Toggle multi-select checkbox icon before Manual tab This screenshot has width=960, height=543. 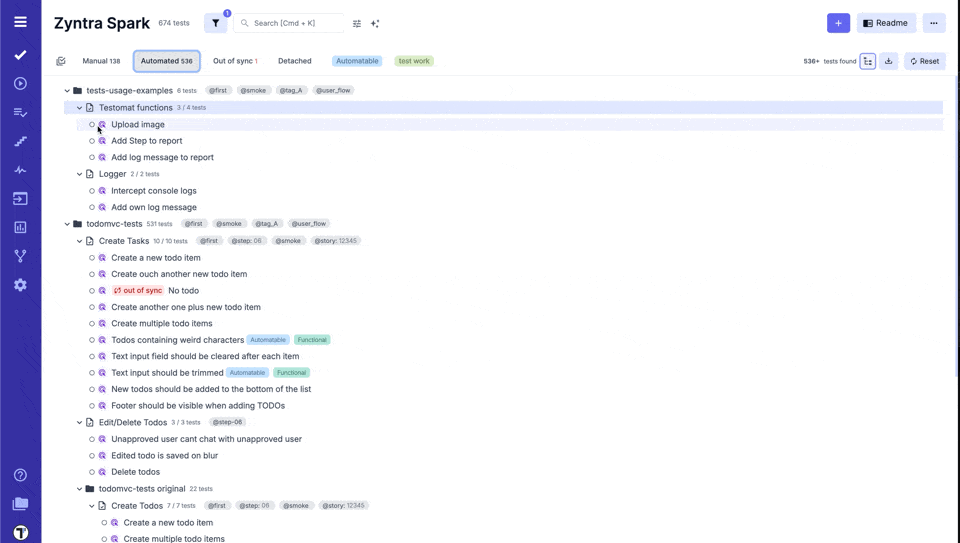pyautogui.click(x=61, y=61)
